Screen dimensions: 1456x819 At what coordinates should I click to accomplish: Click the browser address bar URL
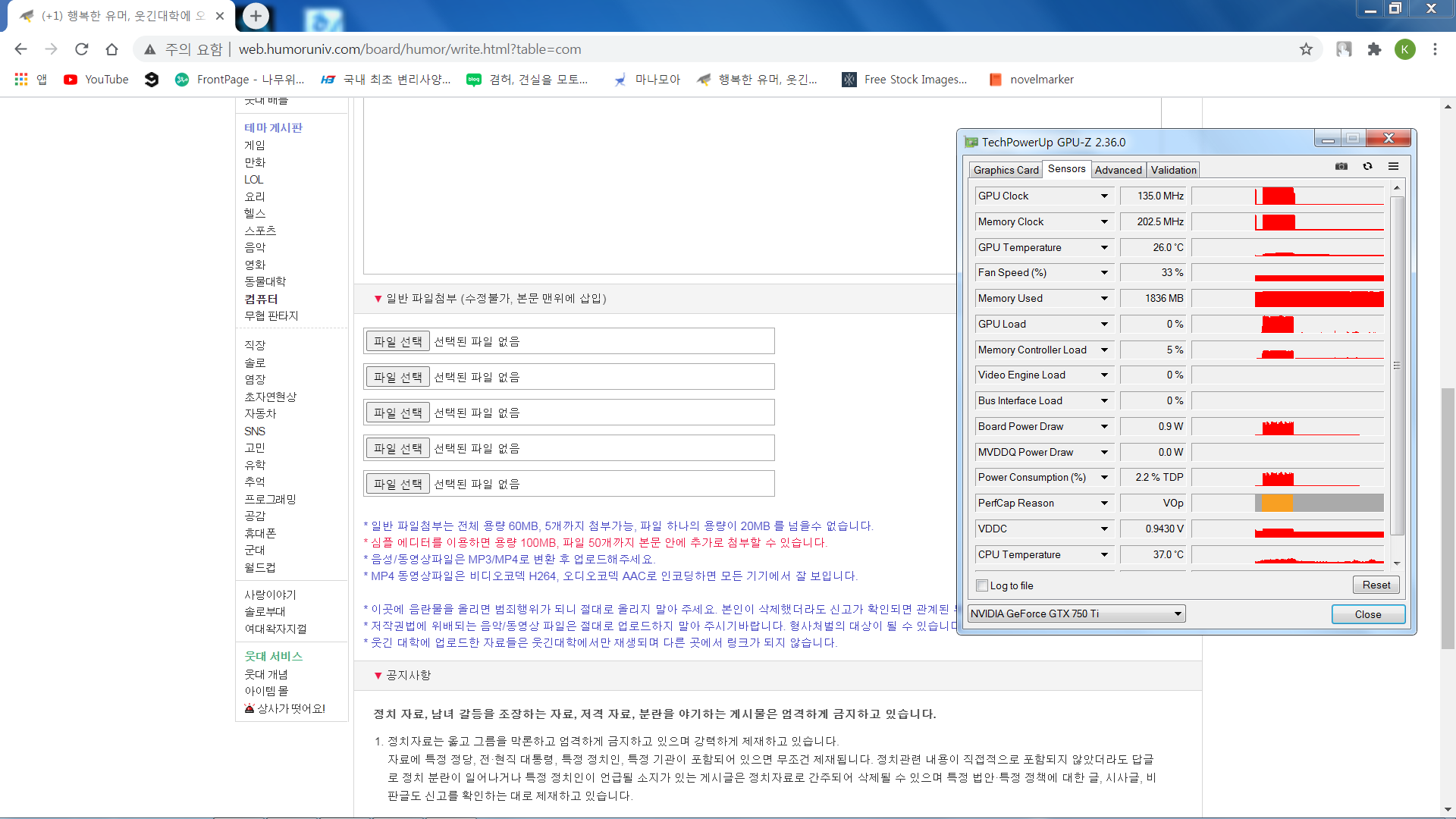click(409, 49)
